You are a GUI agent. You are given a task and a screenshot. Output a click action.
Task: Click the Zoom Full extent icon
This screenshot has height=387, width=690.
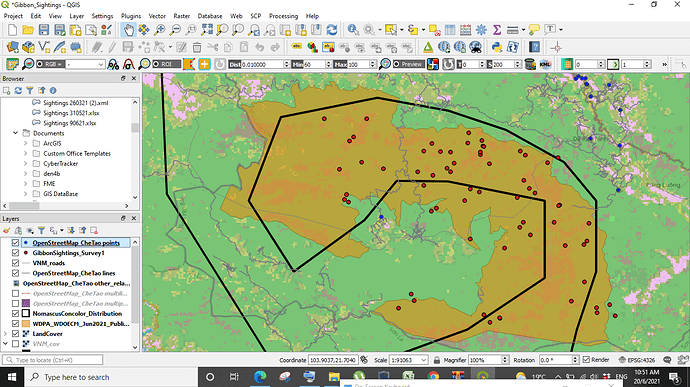206,29
